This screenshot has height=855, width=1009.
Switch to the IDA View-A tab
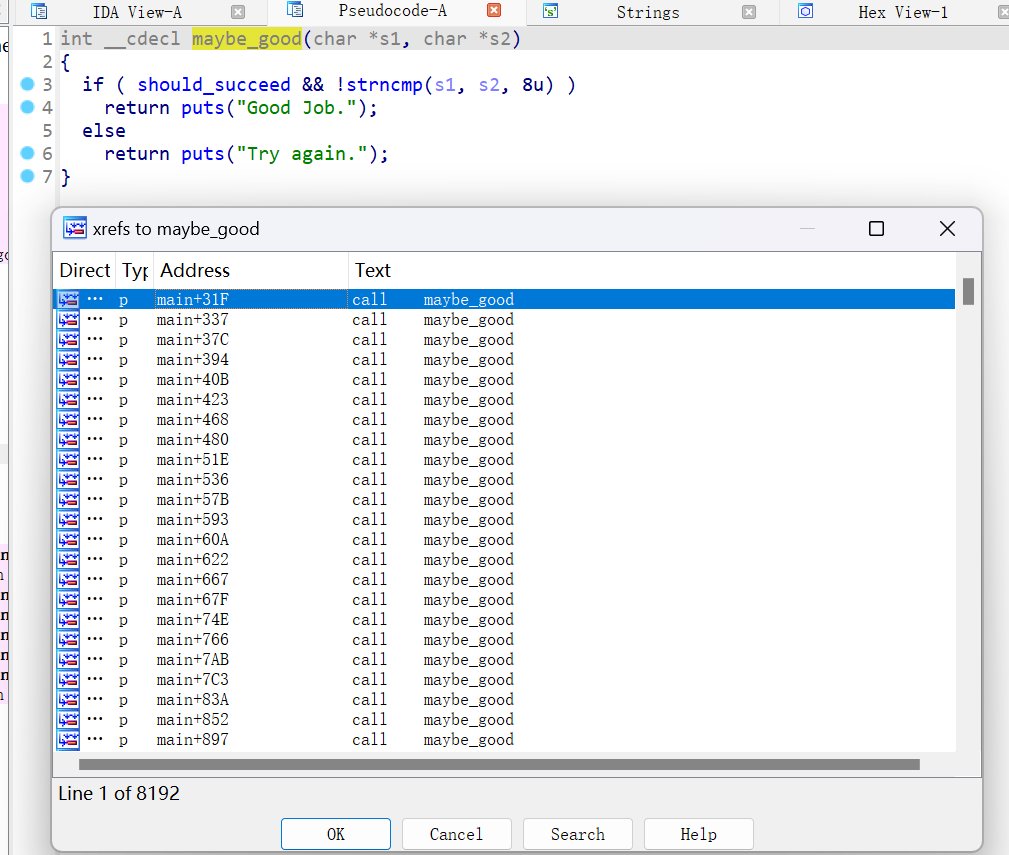coord(137,12)
